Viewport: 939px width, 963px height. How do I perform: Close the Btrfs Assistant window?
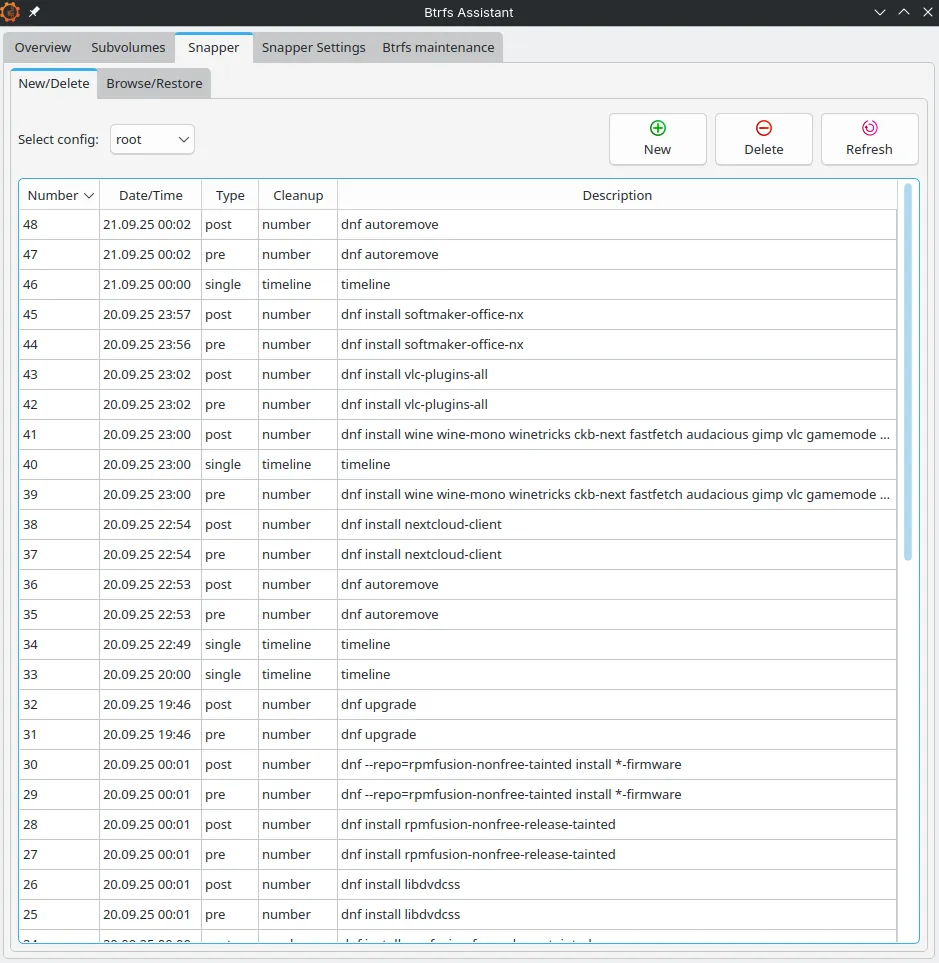(926, 12)
